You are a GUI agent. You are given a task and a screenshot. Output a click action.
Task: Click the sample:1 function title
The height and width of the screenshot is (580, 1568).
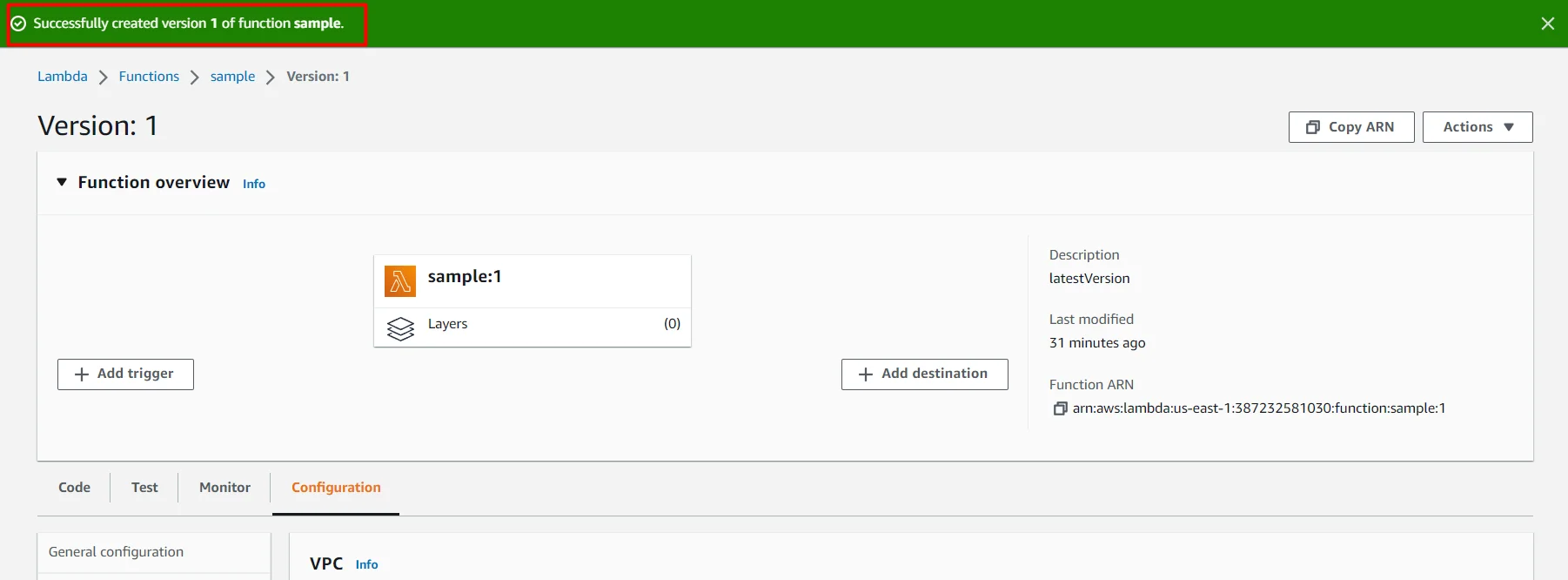(x=465, y=277)
